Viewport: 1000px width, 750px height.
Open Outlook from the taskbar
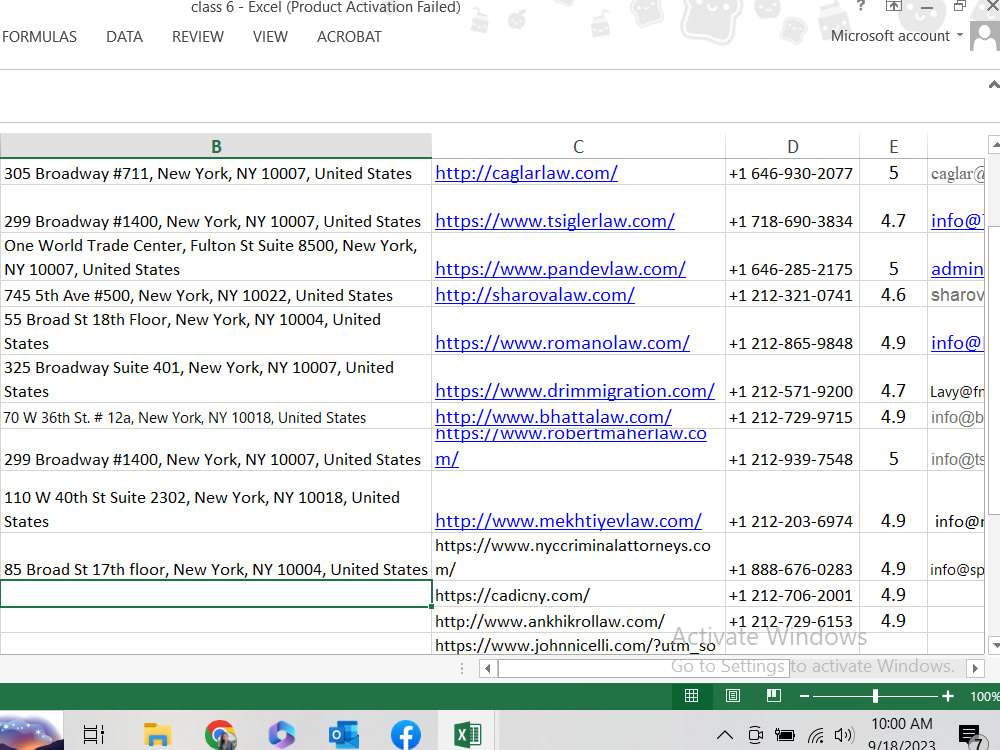click(343, 735)
